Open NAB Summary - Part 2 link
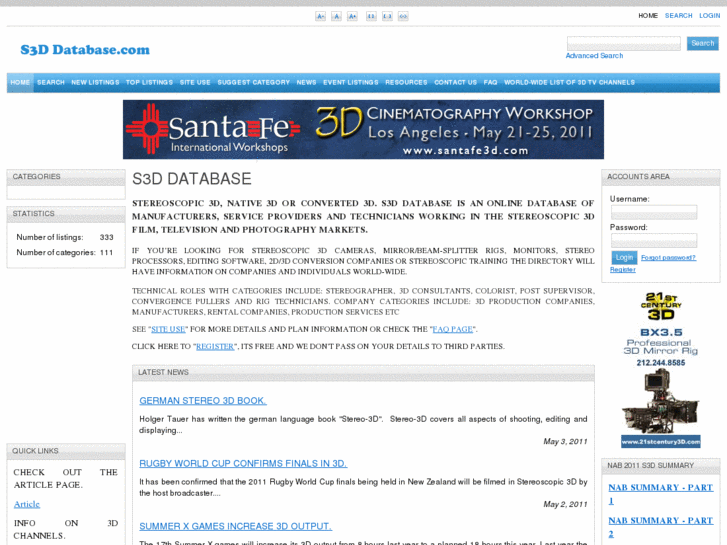 click(x=660, y=527)
